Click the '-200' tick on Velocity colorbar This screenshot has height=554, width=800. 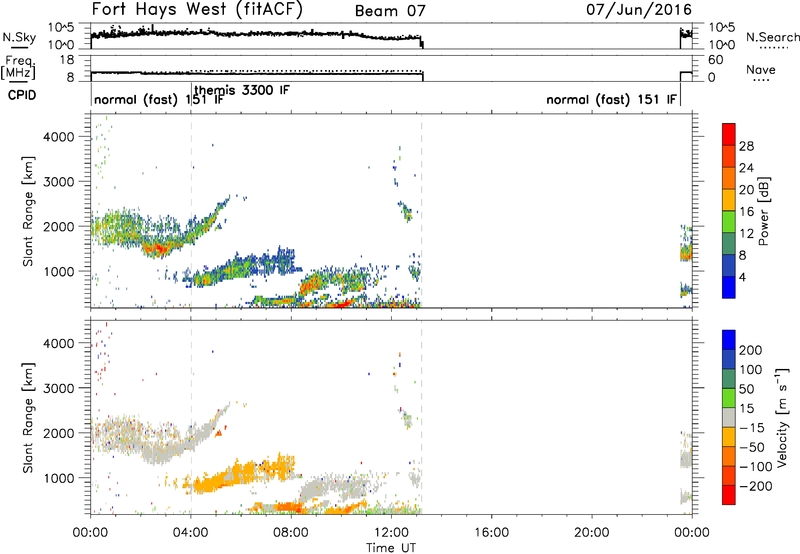click(x=756, y=486)
